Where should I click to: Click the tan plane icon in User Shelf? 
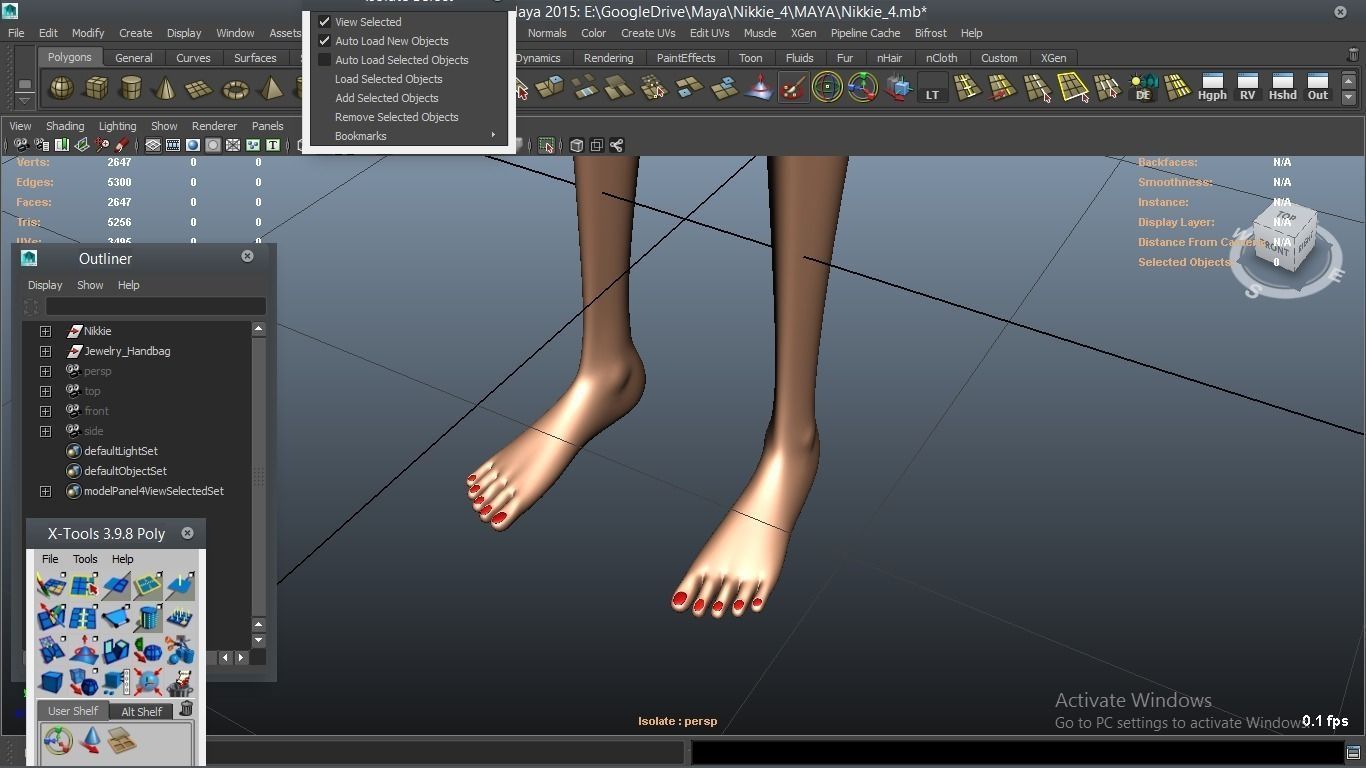(122, 741)
